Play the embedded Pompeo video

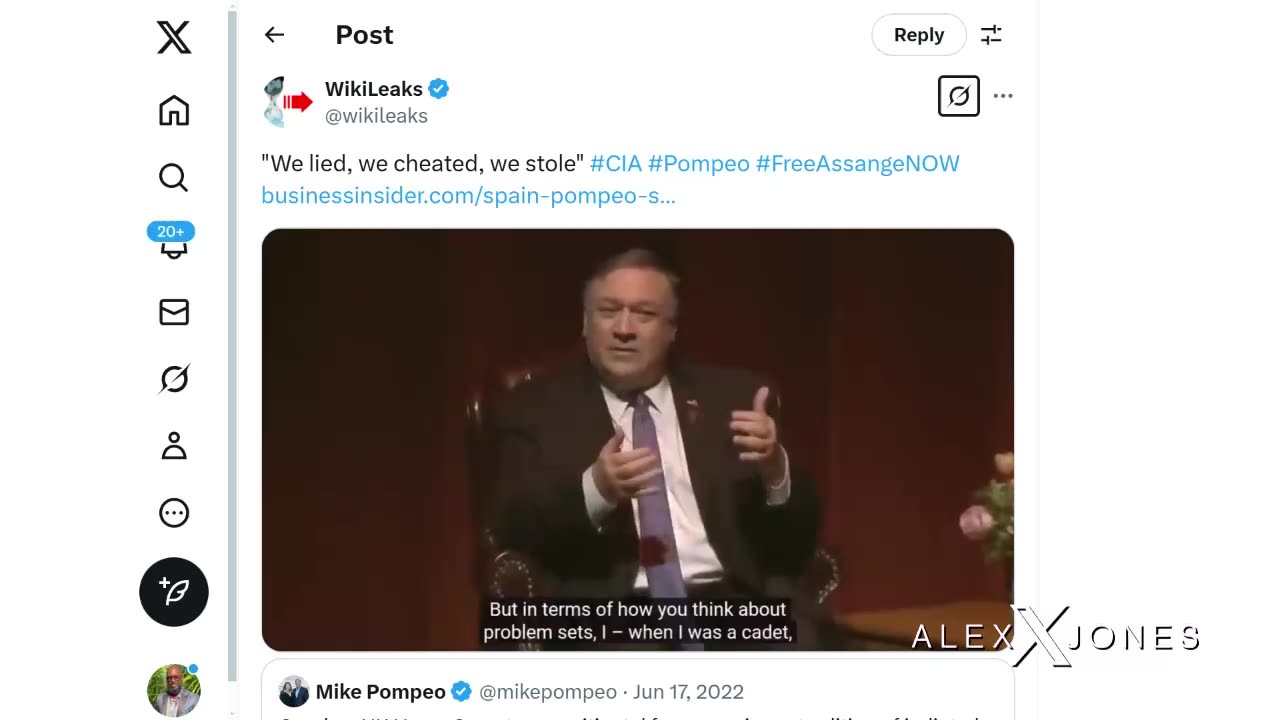pyautogui.click(x=638, y=440)
